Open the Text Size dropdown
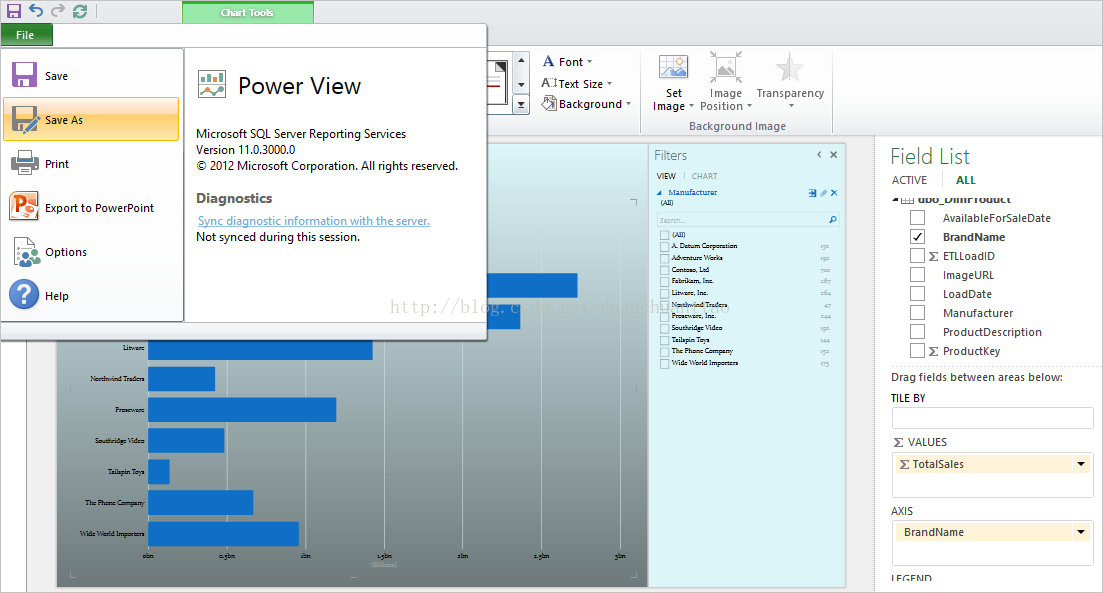Image resolution: width=1103 pixels, height=593 pixels. [x=609, y=84]
